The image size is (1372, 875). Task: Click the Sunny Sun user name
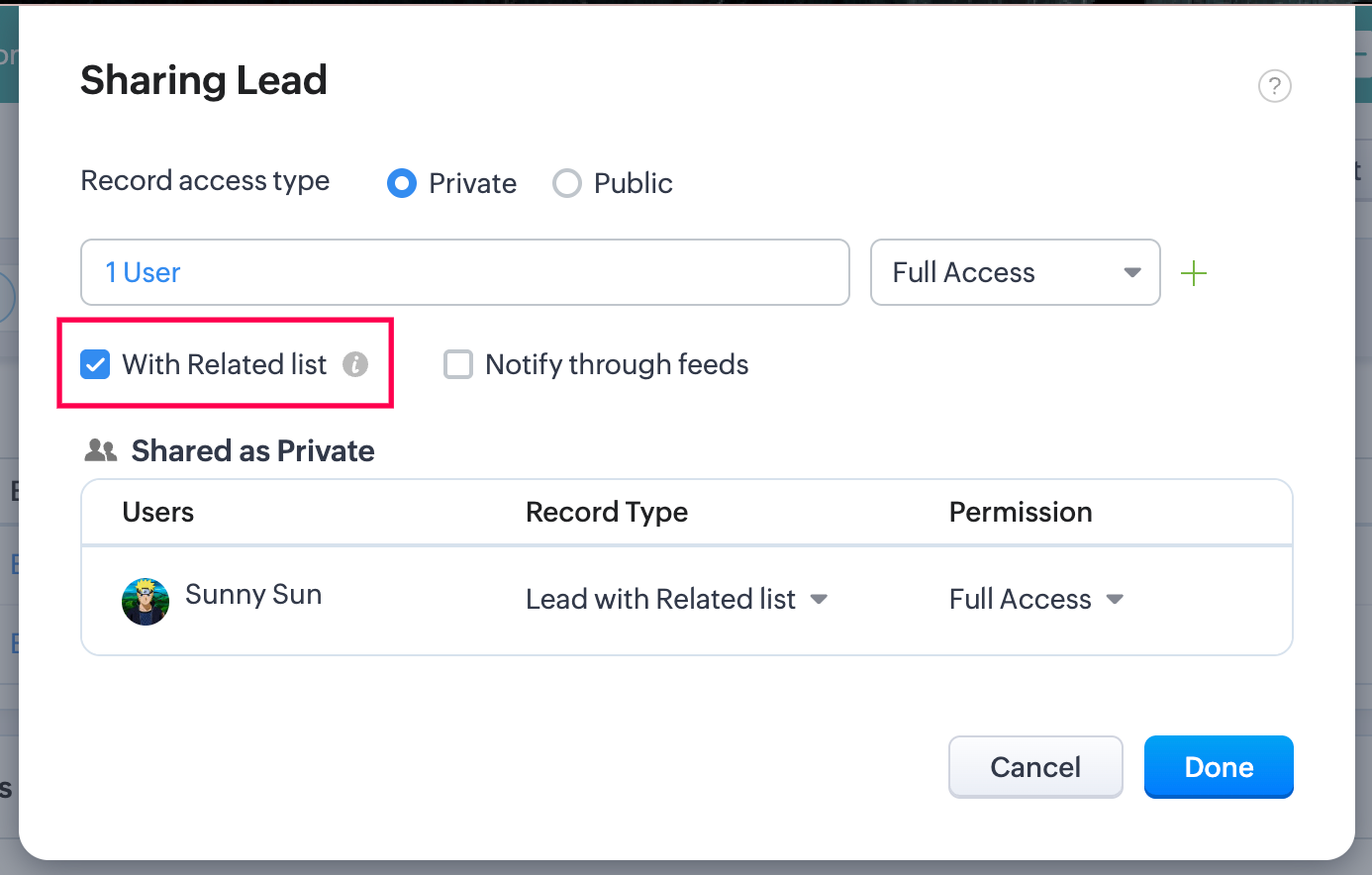tap(253, 594)
